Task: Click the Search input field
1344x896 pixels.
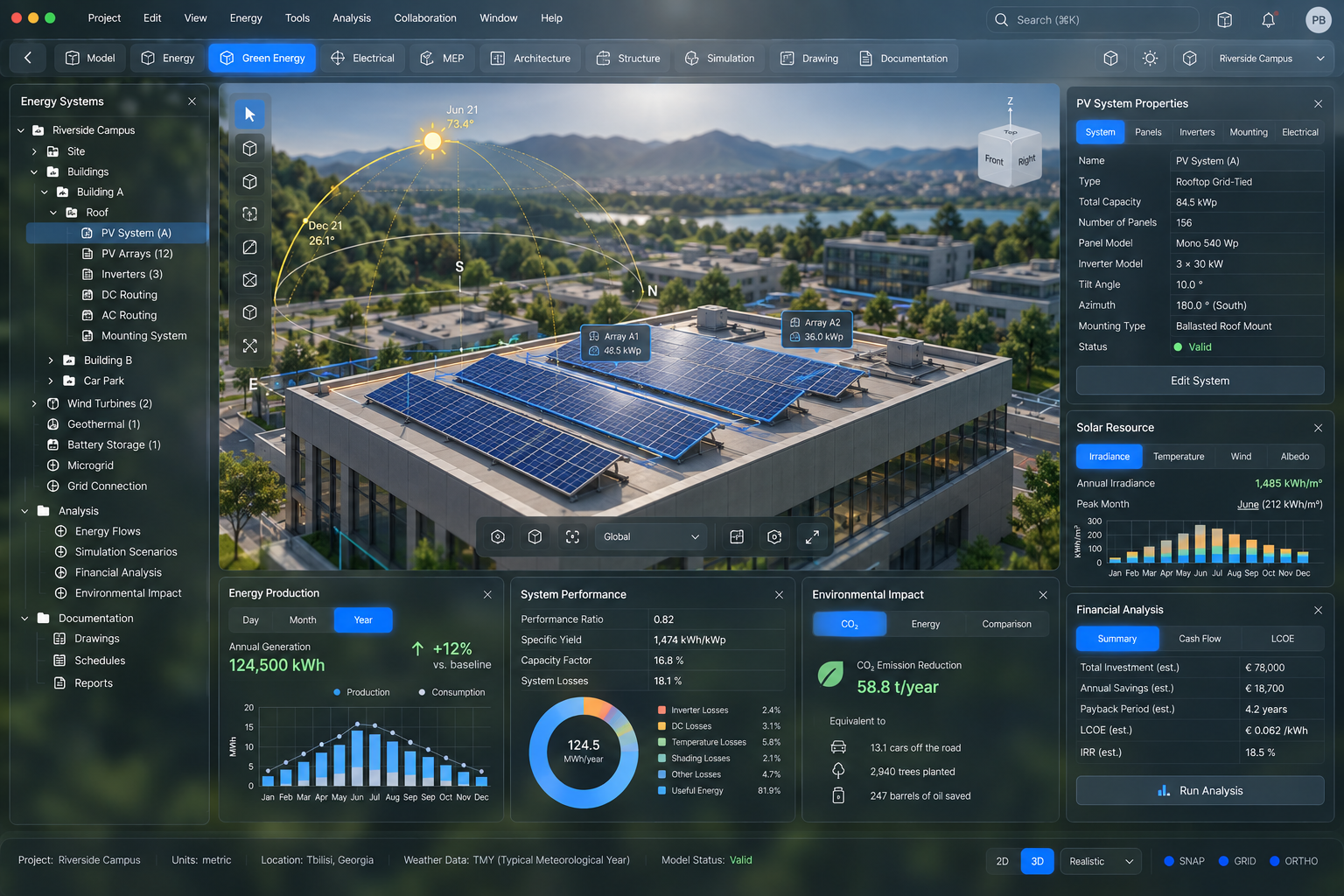Action: (1092, 19)
